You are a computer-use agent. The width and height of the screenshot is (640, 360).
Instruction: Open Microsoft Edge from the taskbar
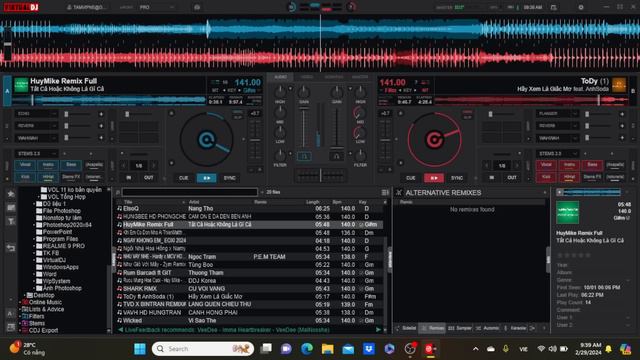click(x=307, y=349)
